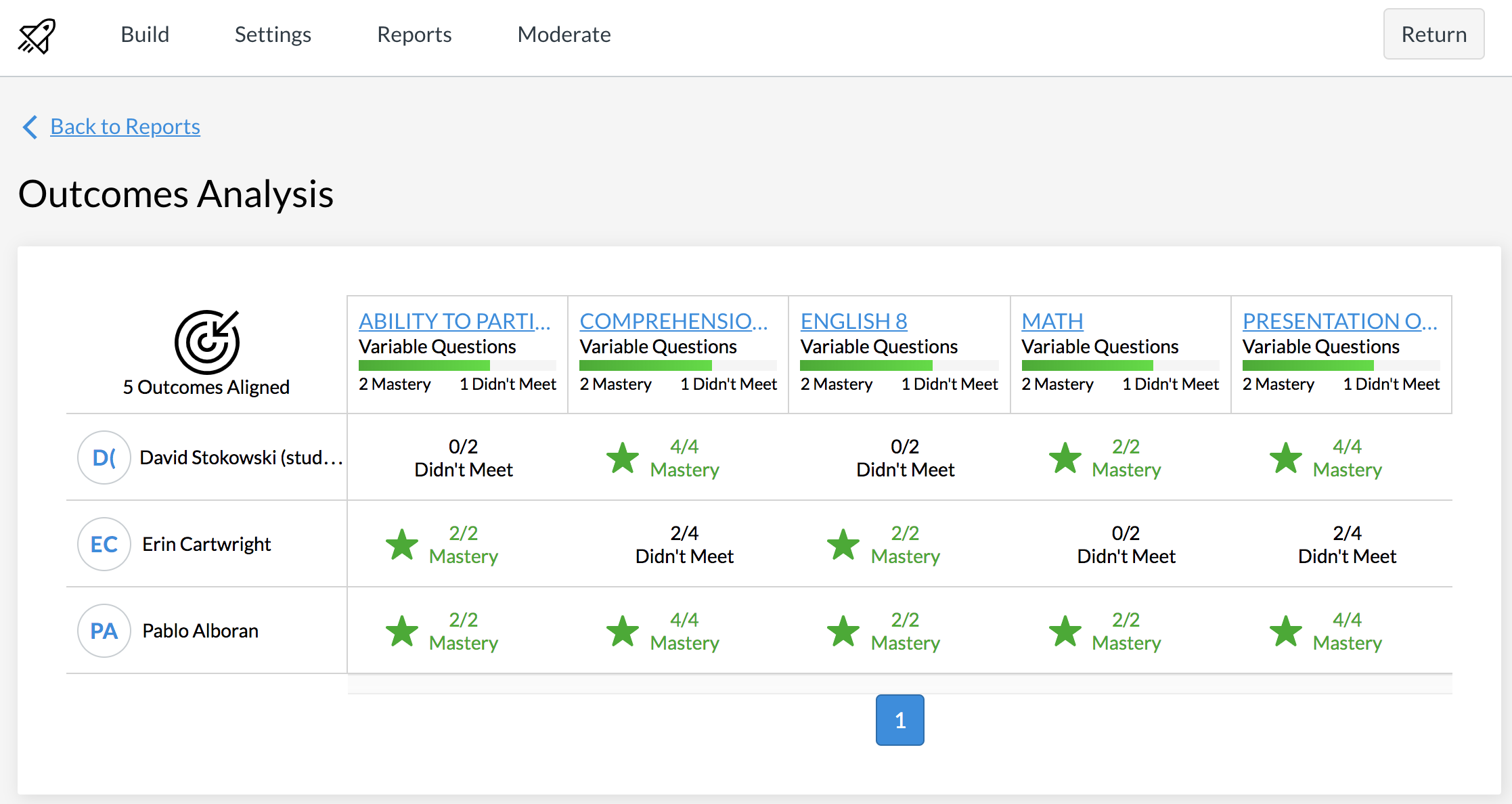Go to the Moderate section
This screenshot has height=804, width=1512.
point(564,35)
